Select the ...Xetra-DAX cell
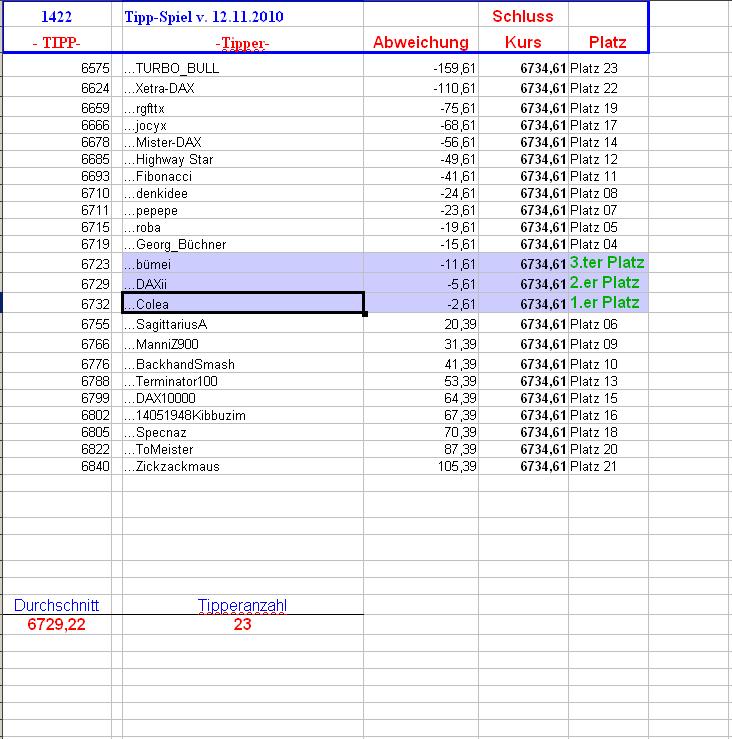This screenshot has height=739, width=732. (243, 88)
